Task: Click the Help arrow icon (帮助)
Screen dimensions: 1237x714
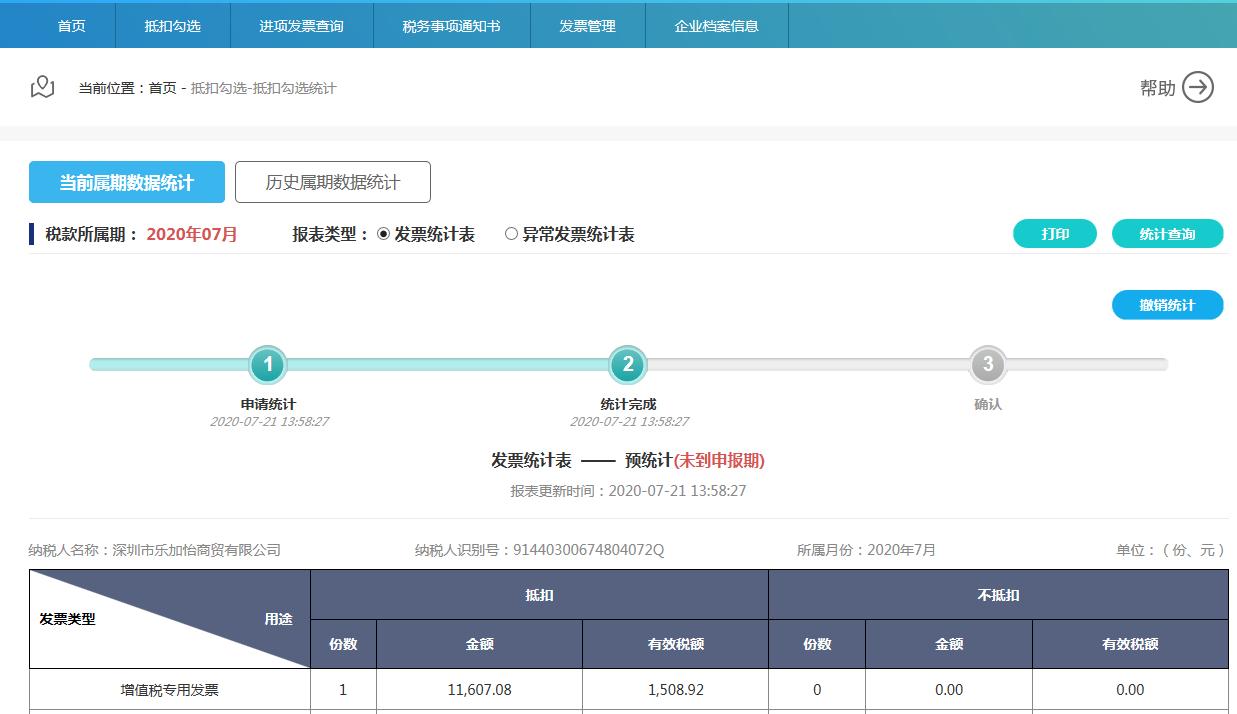Action: [x=1198, y=88]
